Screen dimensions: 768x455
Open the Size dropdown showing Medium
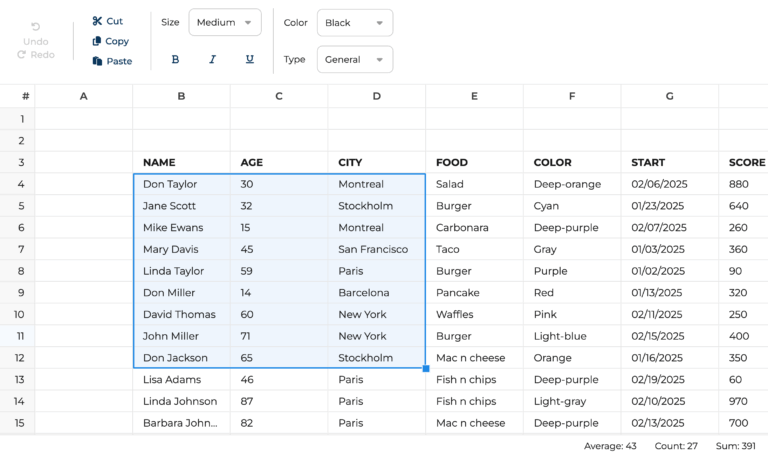click(224, 22)
